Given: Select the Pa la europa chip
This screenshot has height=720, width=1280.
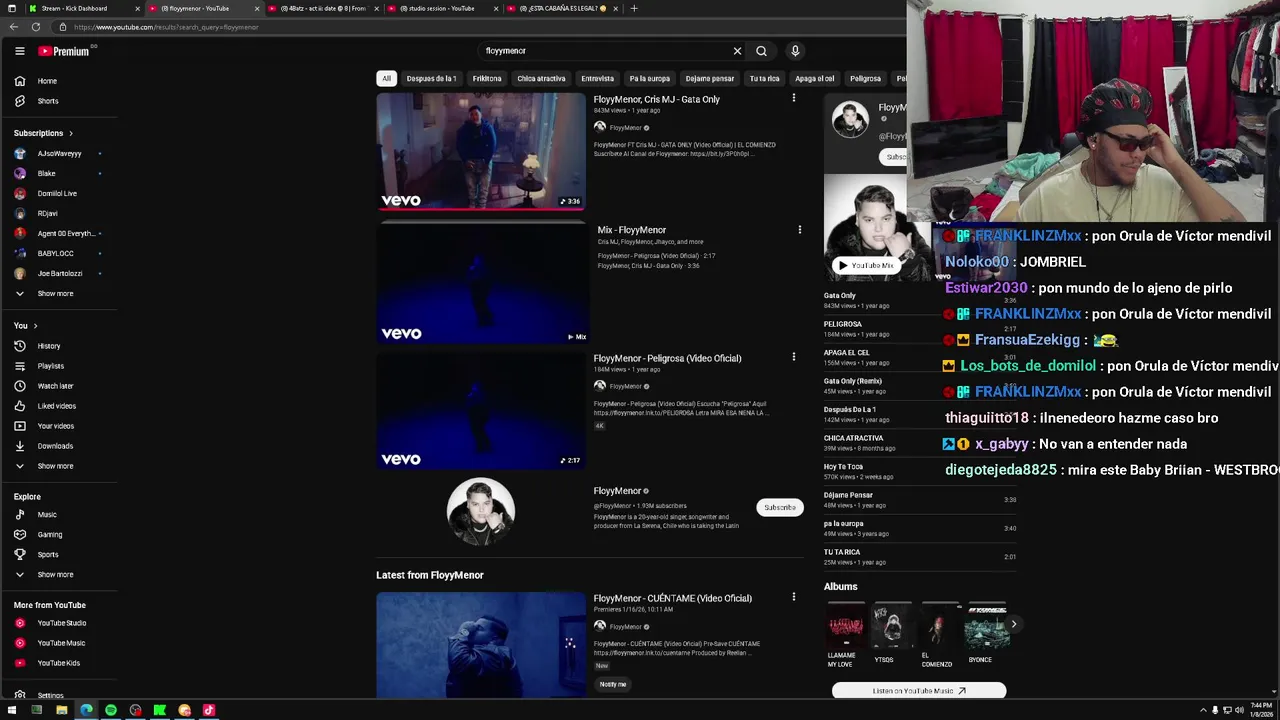Looking at the screenshot, I should pyautogui.click(x=649, y=78).
